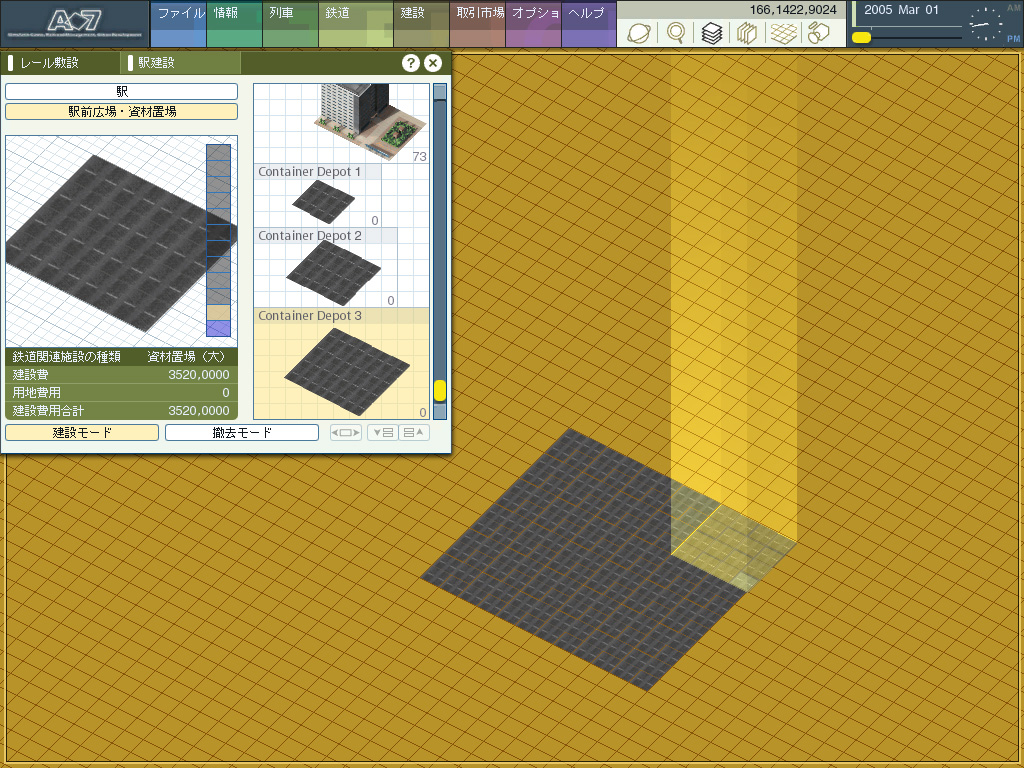Select the Container Depot 2 thumbnail
This screenshot has height=768, width=1024.
[x=333, y=272]
